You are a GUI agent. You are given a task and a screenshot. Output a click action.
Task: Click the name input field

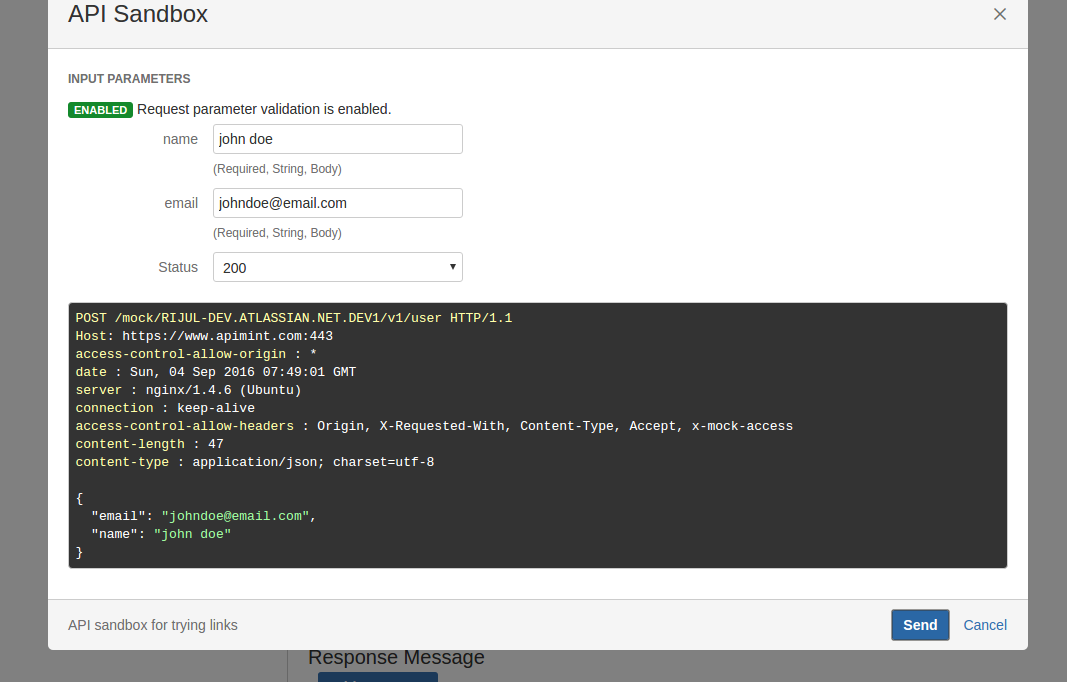[x=338, y=139]
